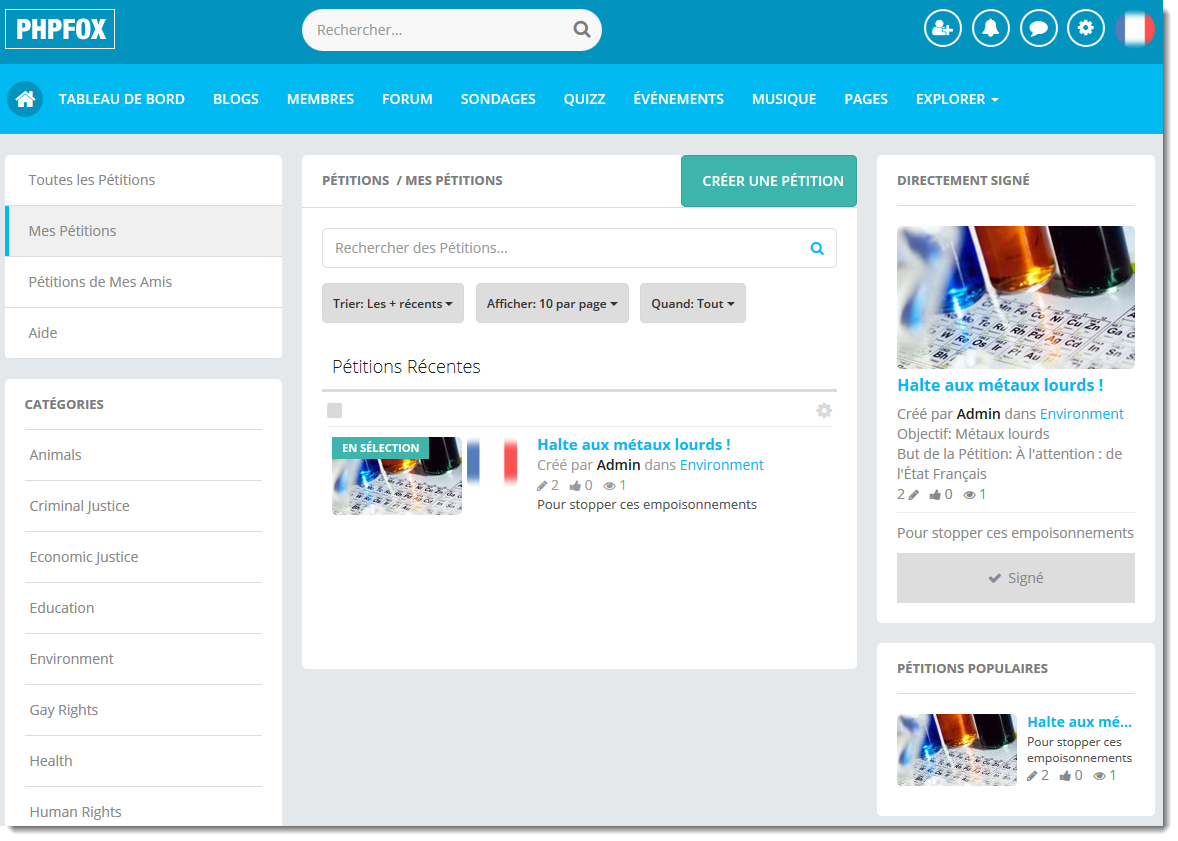Click the PHPFOX logo
The height and width of the screenshot is (841, 1178).
(60, 29)
